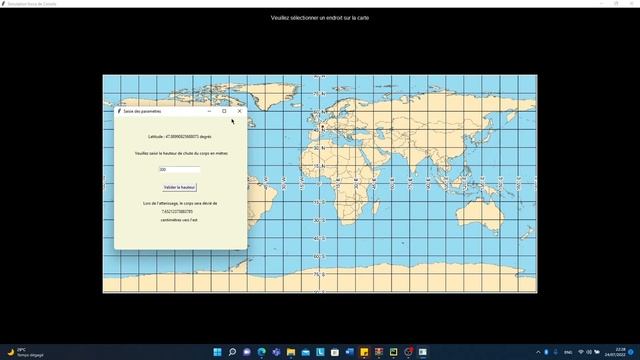Open the Chat app from the taskbar

pos(247,352)
